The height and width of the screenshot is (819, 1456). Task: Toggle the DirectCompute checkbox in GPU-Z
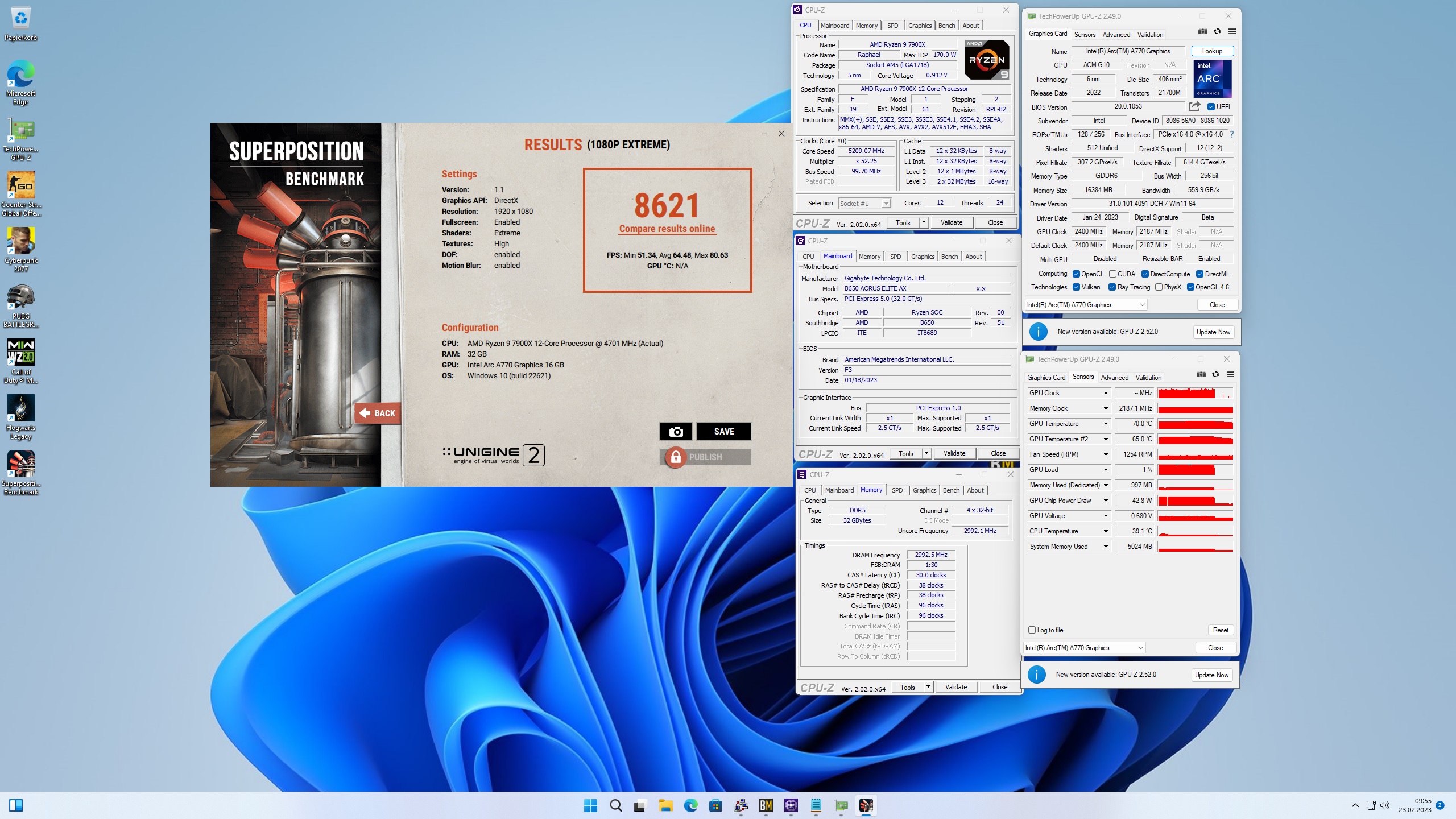[x=1145, y=274]
